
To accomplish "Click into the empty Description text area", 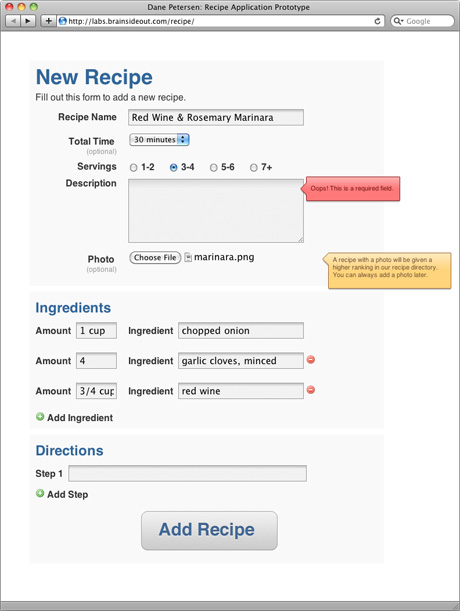I will (x=216, y=211).
